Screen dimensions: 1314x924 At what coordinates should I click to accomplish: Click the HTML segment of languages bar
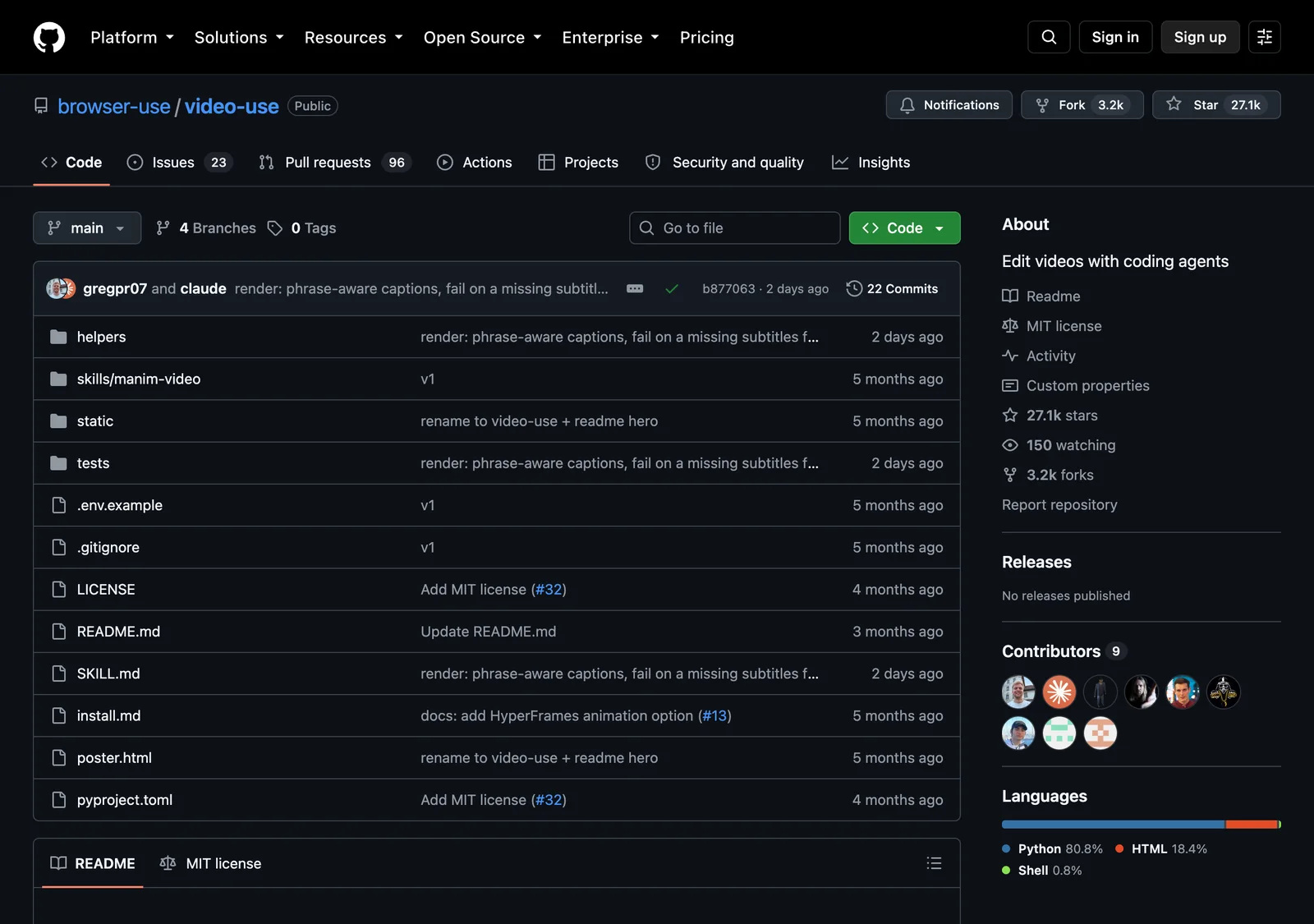pyautogui.click(x=1252, y=825)
